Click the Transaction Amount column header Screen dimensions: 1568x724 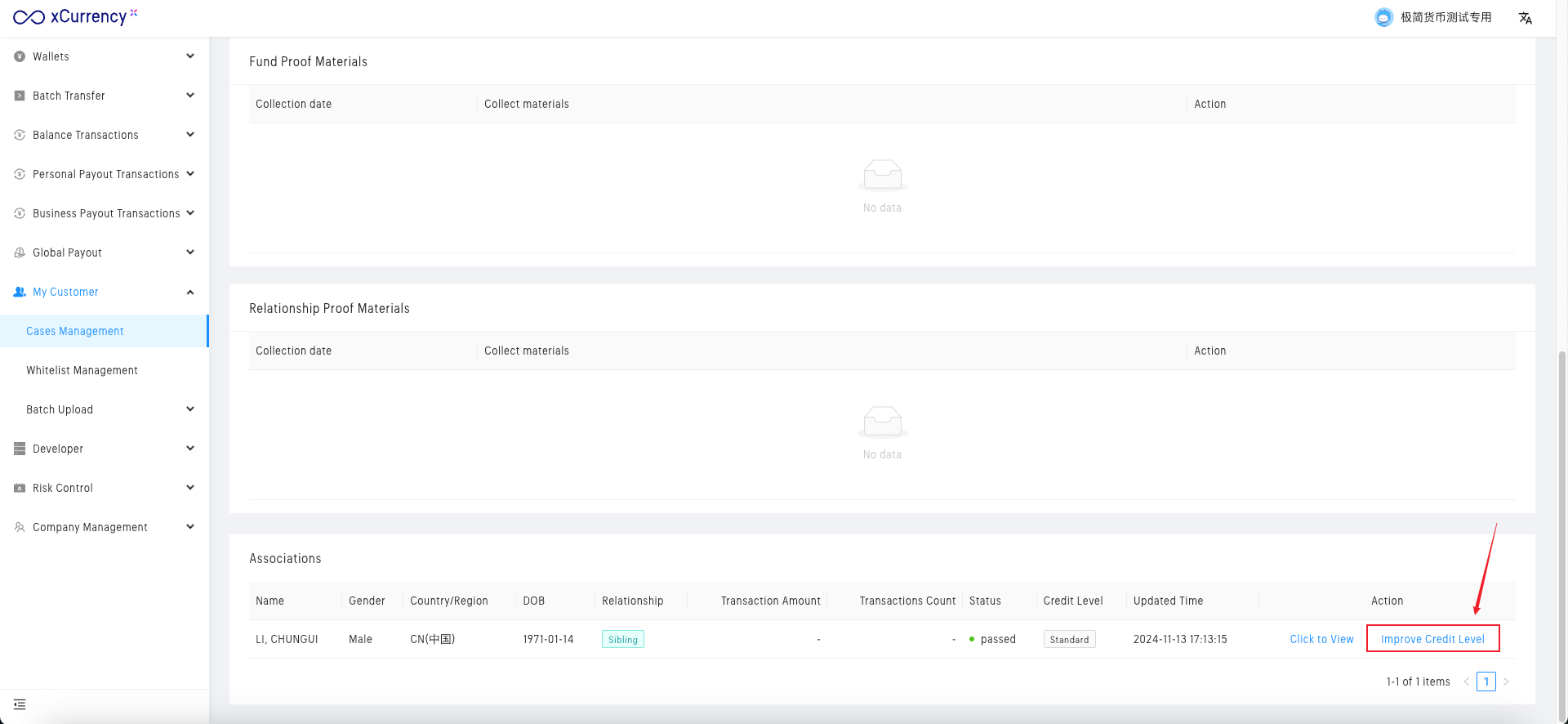(x=771, y=601)
